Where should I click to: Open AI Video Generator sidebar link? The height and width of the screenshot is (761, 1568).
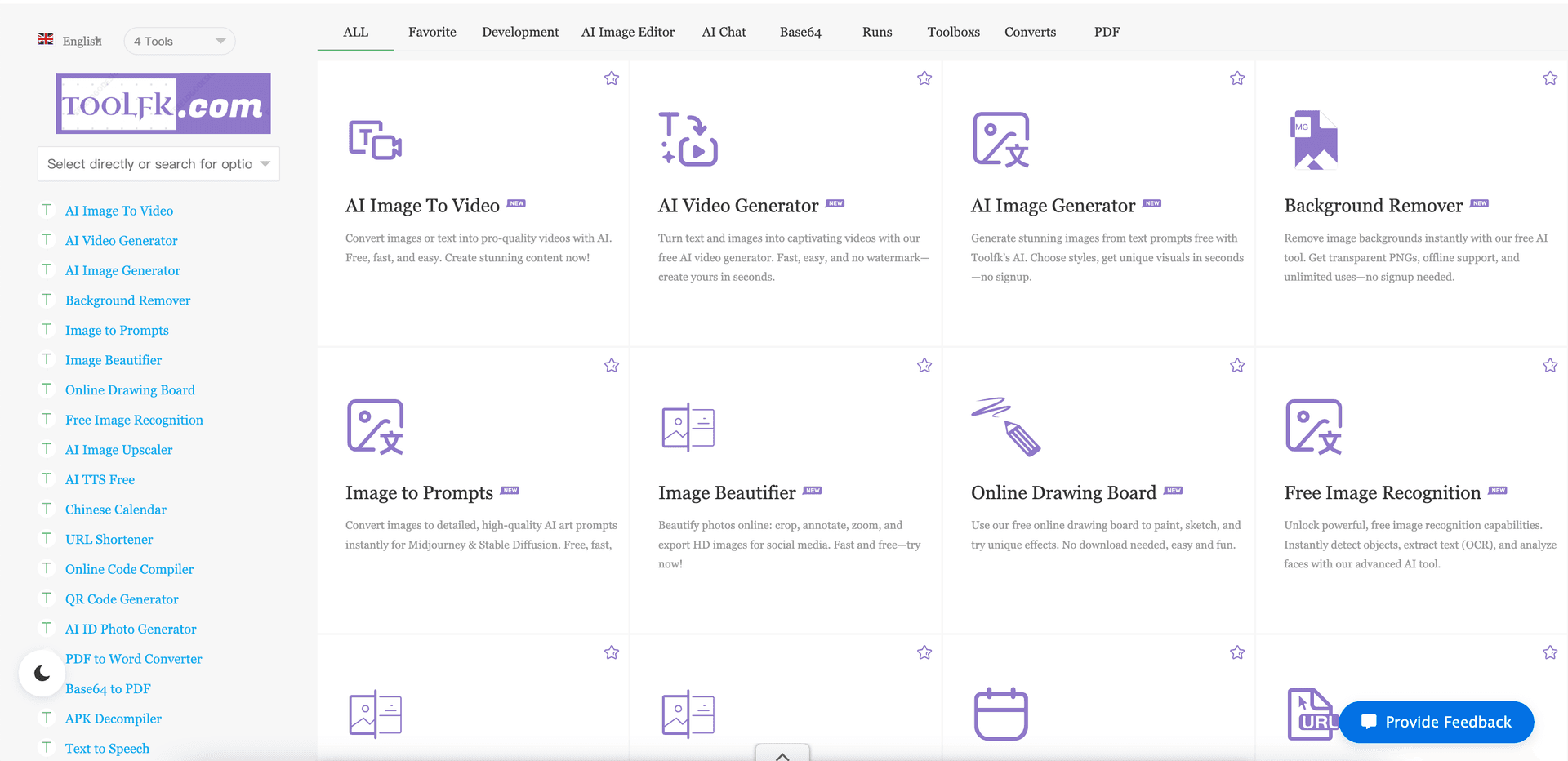(122, 240)
